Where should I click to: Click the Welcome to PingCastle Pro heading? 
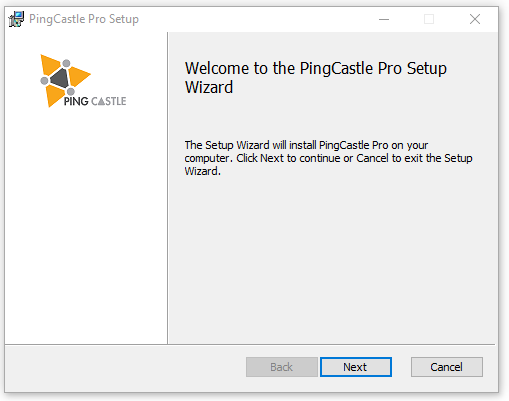point(316,78)
